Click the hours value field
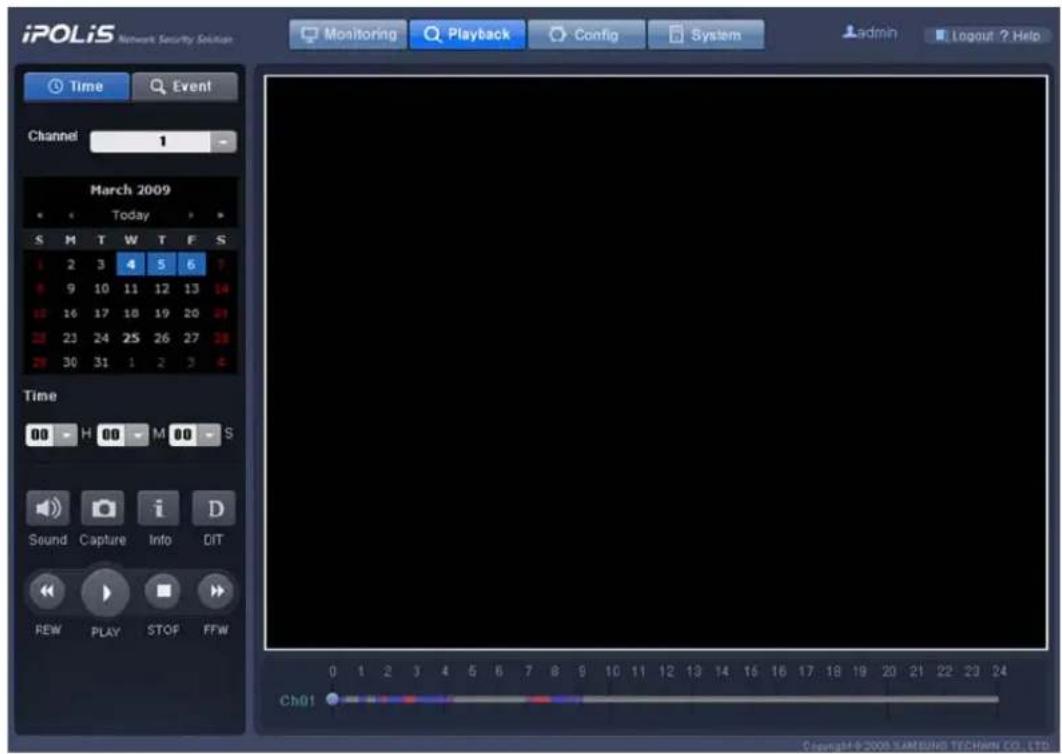Viewport: 1062px width, 754px height. click(x=41, y=435)
